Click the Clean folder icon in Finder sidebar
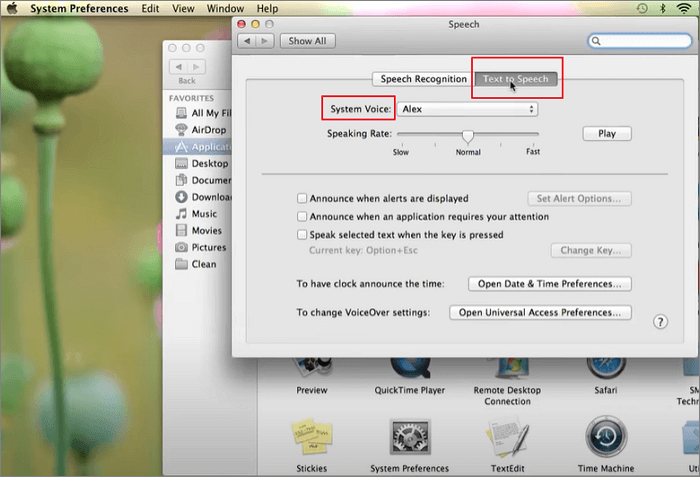Viewport: 700px width, 477px height. click(x=181, y=264)
